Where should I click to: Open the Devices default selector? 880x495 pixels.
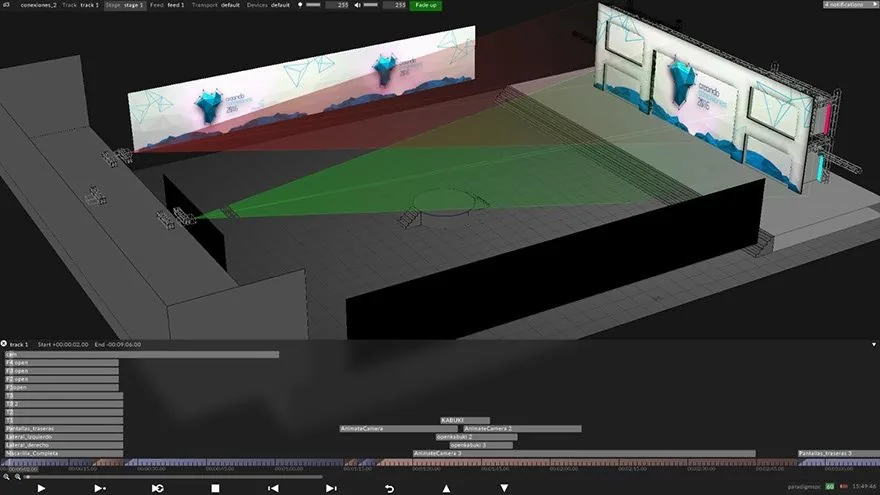click(x=268, y=5)
